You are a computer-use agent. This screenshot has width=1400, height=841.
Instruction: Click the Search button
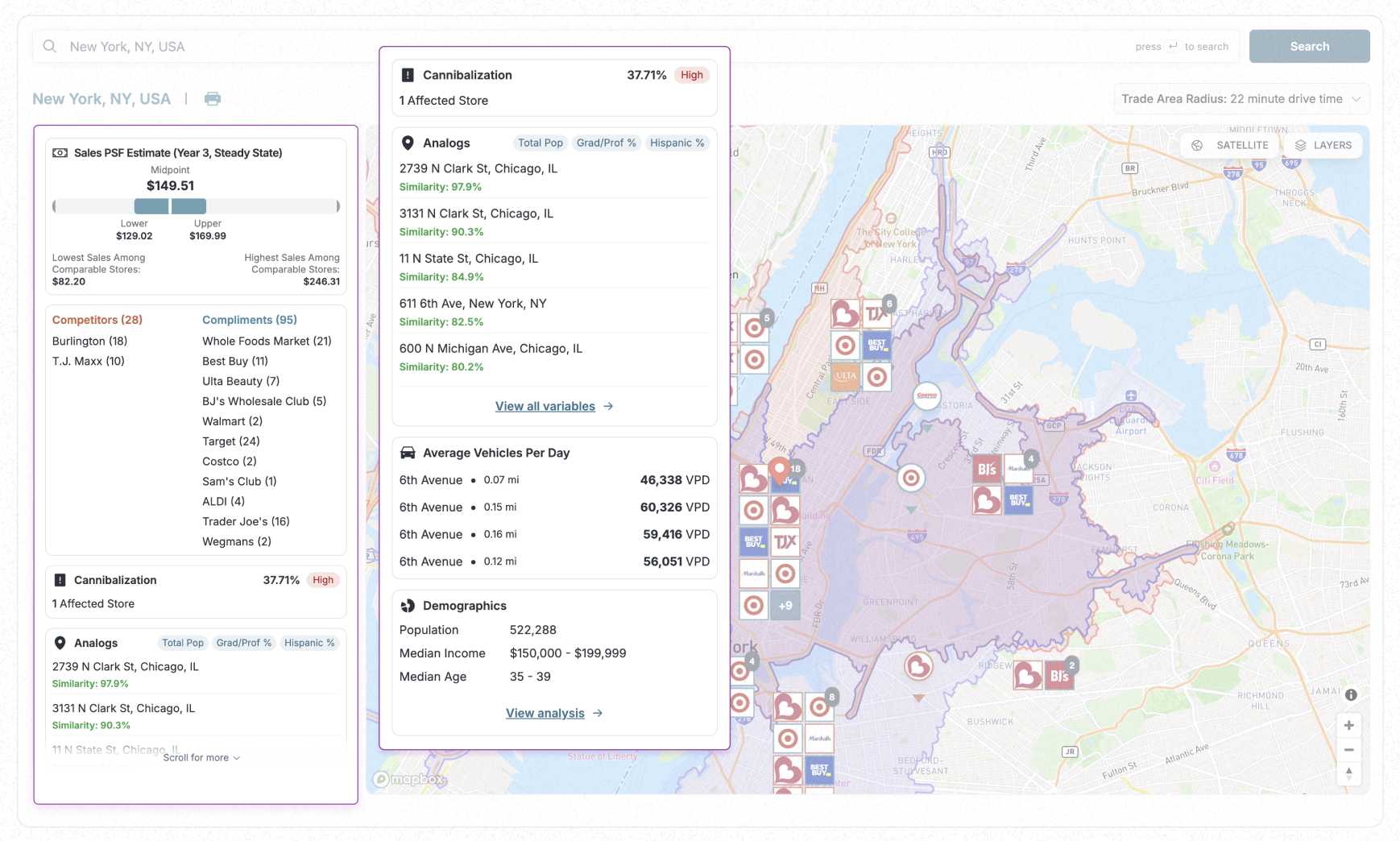[x=1309, y=47]
